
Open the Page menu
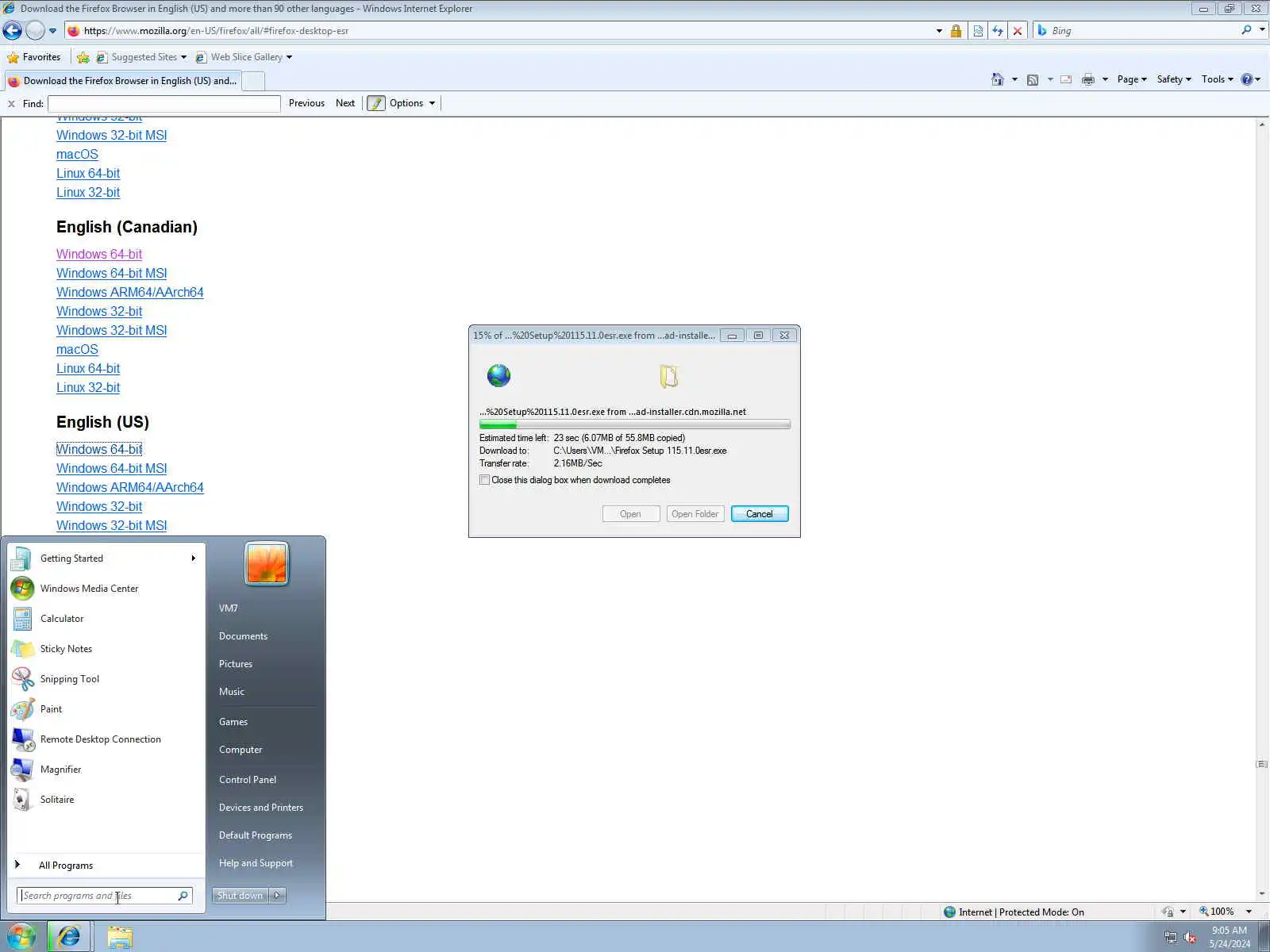point(1132,79)
